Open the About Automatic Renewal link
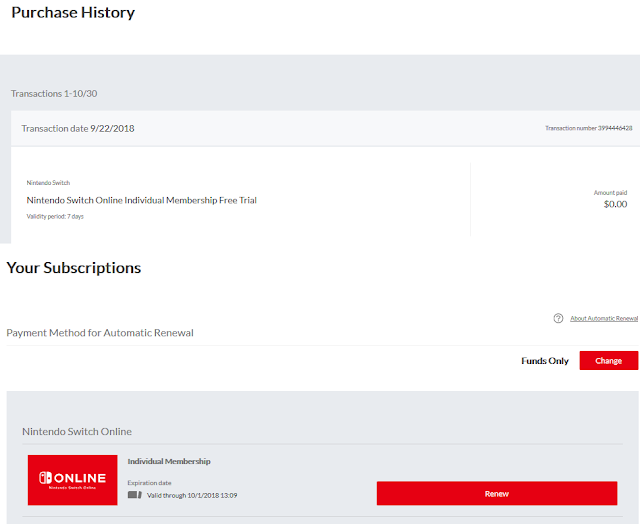 (x=604, y=318)
